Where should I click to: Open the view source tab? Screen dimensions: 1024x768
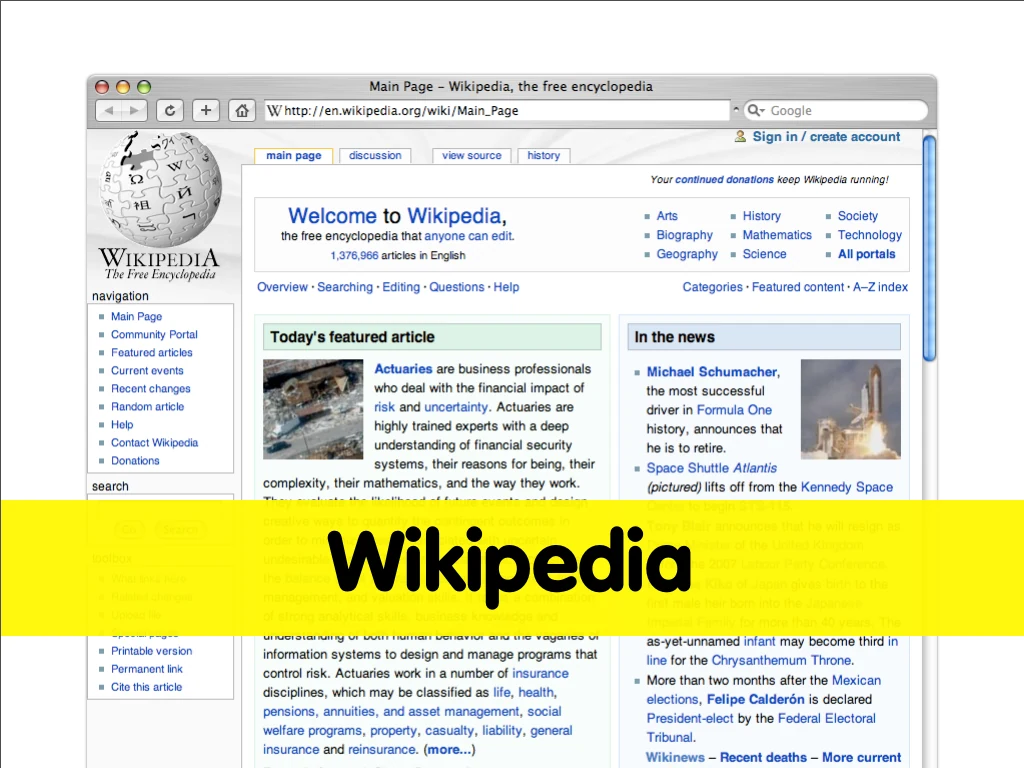[472, 155]
